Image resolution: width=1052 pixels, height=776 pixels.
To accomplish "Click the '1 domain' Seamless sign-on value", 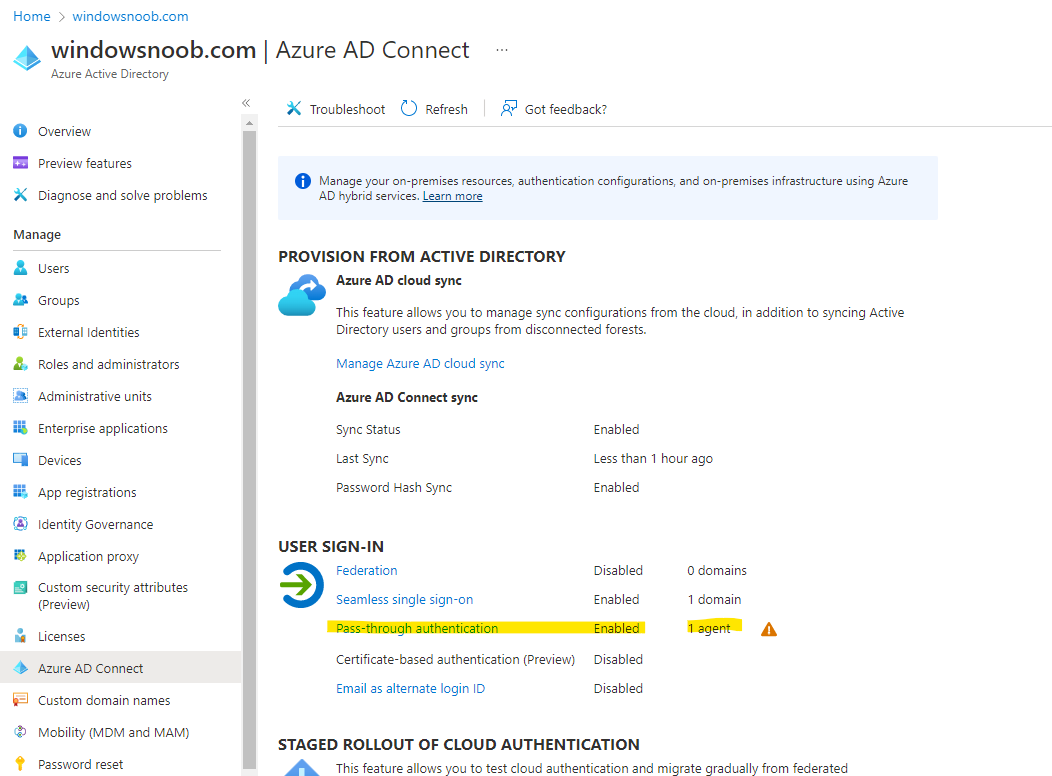I will click(x=714, y=600).
